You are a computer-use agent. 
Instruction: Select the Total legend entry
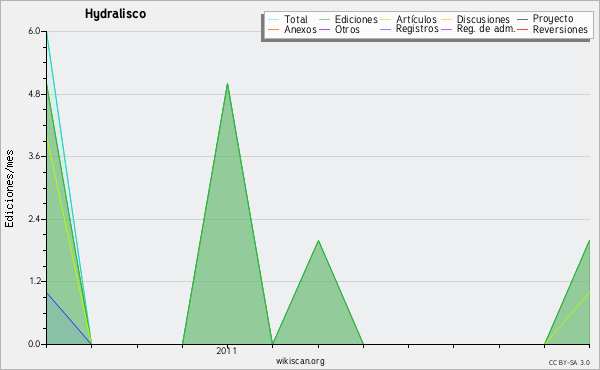(x=296, y=19)
